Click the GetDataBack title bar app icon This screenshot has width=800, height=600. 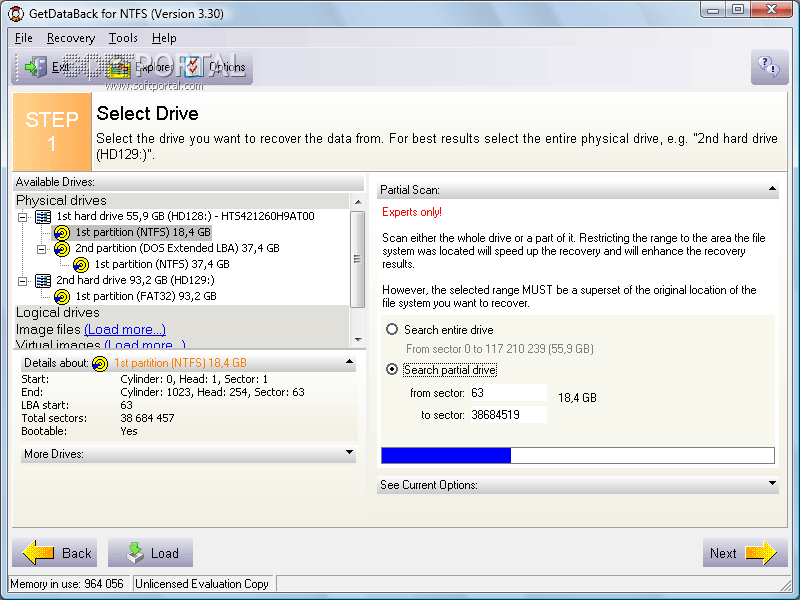[16, 13]
